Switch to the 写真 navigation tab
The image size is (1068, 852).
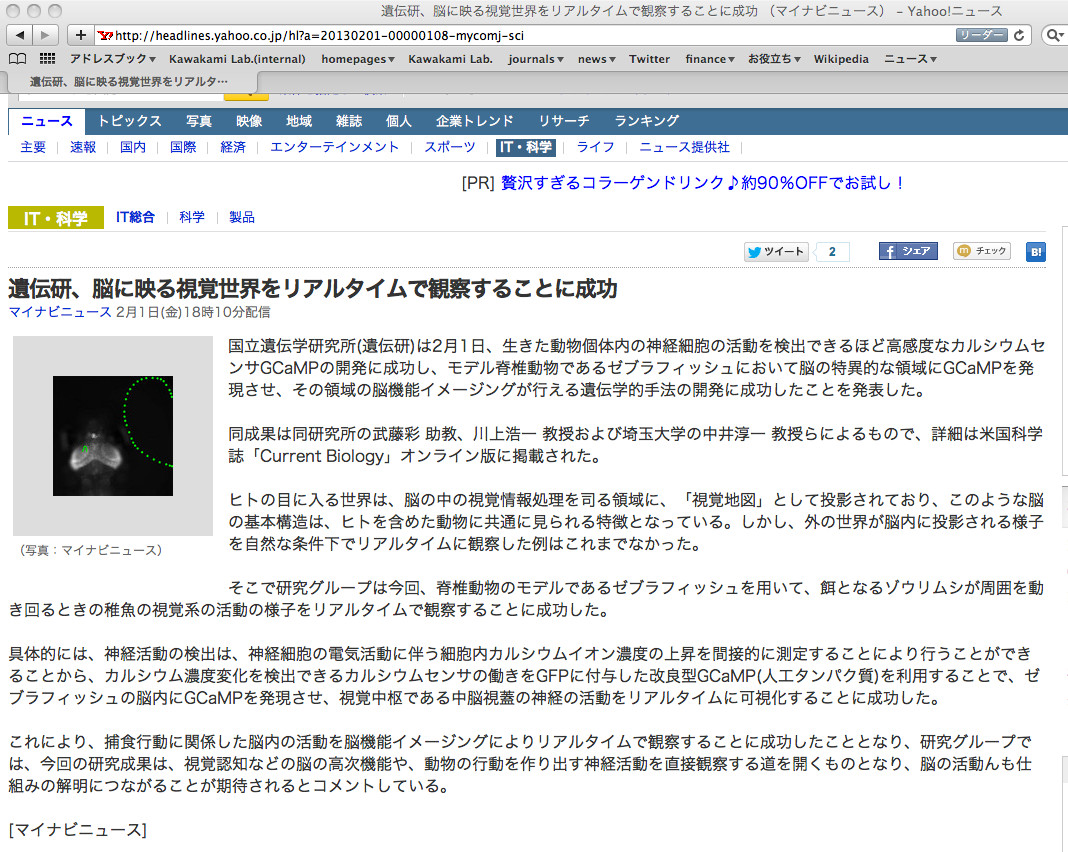[x=198, y=121]
